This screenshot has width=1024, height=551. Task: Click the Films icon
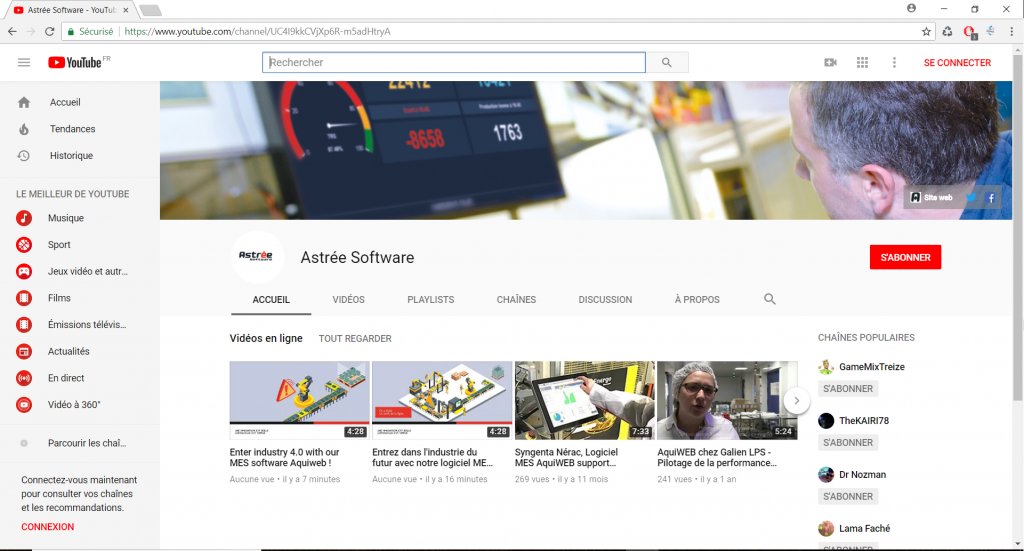(x=24, y=298)
